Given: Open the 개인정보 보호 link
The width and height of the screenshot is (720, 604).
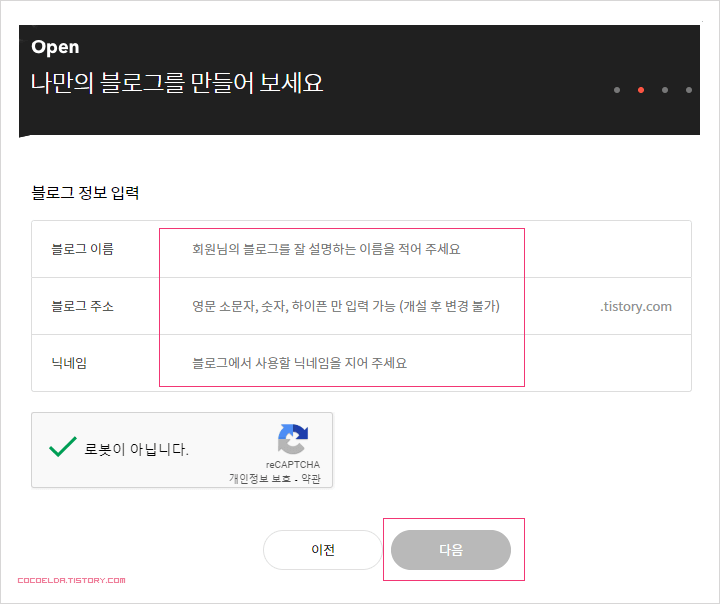Looking at the screenshot, I should point(260,479).
